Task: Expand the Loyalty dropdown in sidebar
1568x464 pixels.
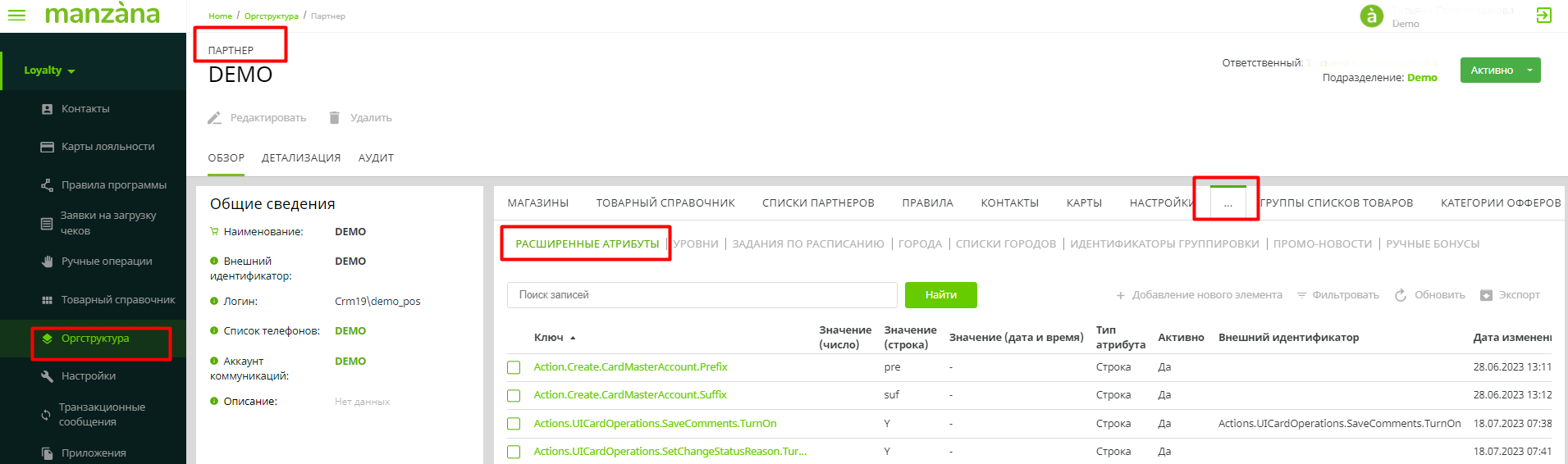Action: [x=49, y=71]
